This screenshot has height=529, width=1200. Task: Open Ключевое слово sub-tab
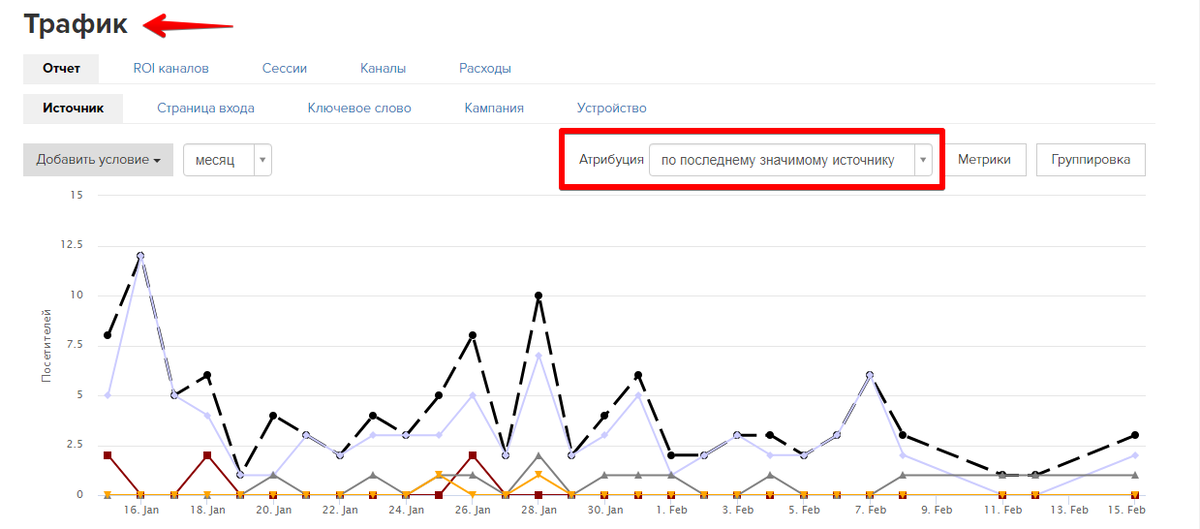(359, 108)
